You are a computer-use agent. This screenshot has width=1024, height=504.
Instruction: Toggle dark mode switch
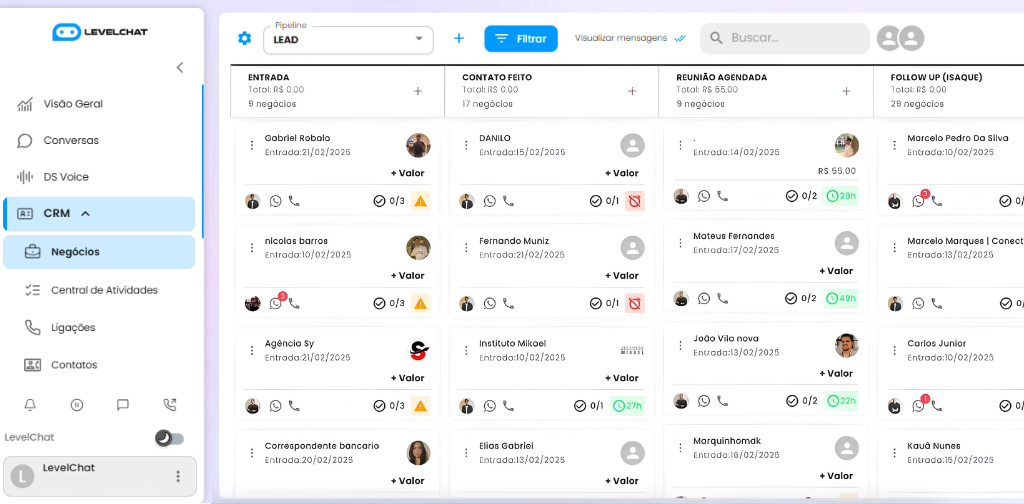pos(169,438)
